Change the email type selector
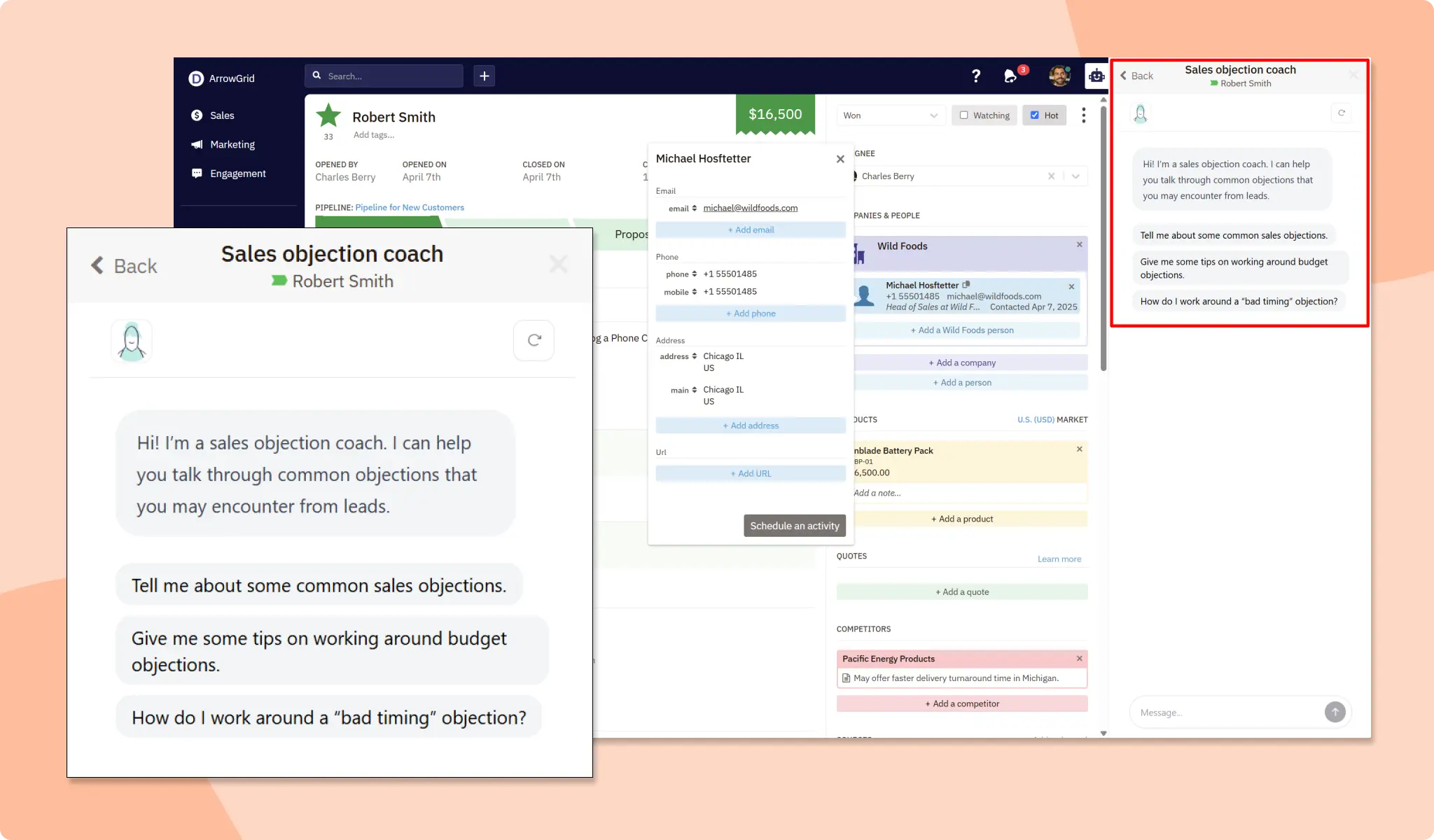This screenshot has height=840, width=1434. (x=682, y=208)
